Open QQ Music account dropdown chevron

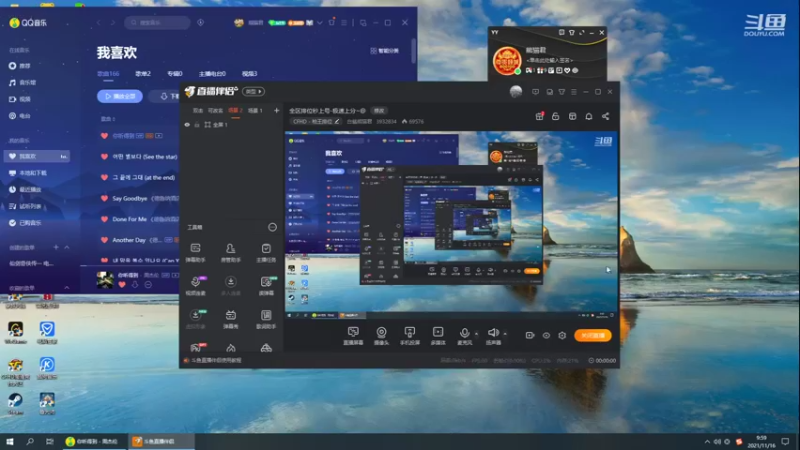320,22
